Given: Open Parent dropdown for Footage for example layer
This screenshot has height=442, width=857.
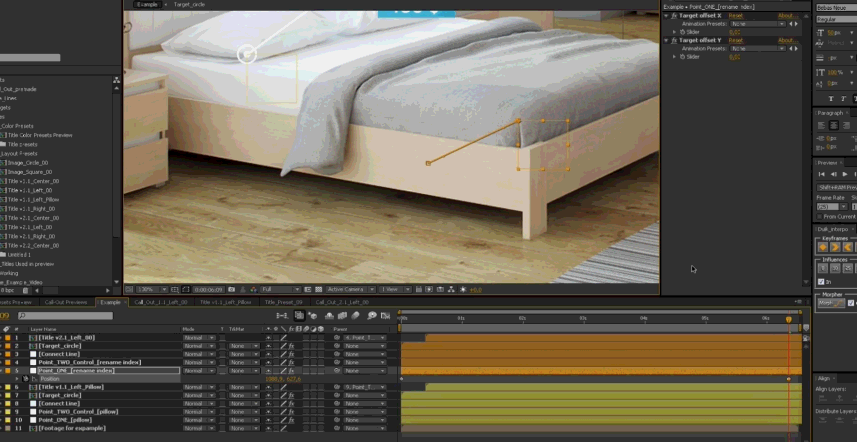Looking at the screenshot, I should tap(365, 428).
